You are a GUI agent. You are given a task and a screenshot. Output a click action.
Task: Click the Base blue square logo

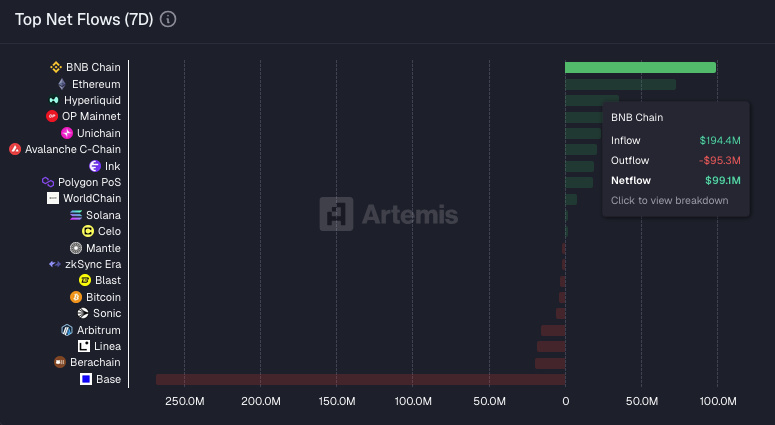tap(86, 379)
